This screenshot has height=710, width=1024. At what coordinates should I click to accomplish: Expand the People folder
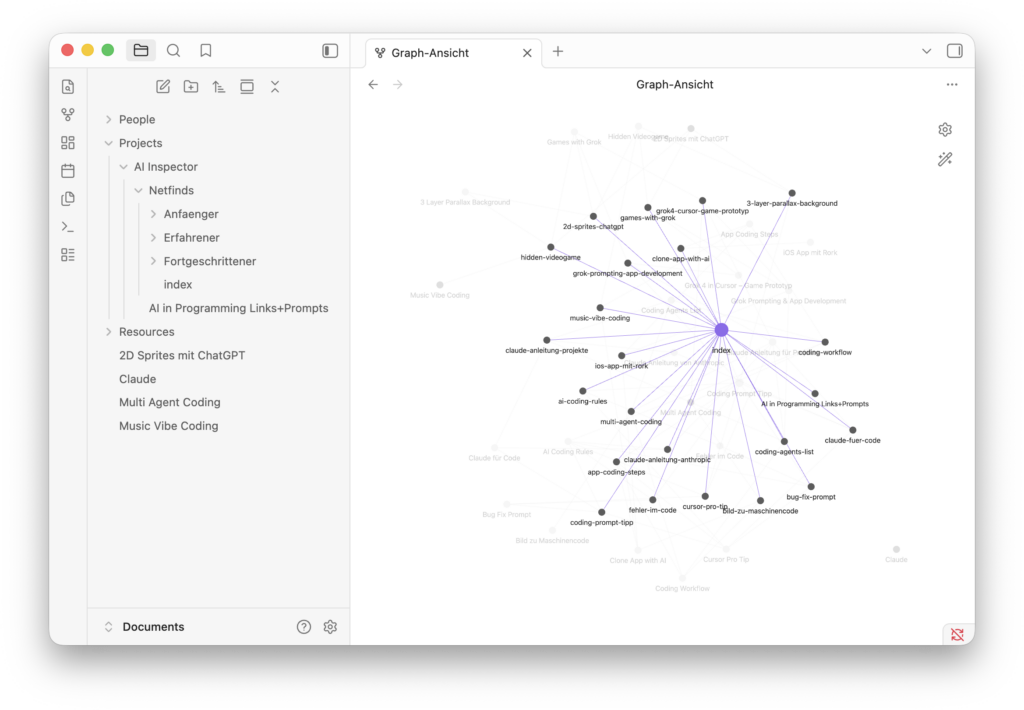109,120
